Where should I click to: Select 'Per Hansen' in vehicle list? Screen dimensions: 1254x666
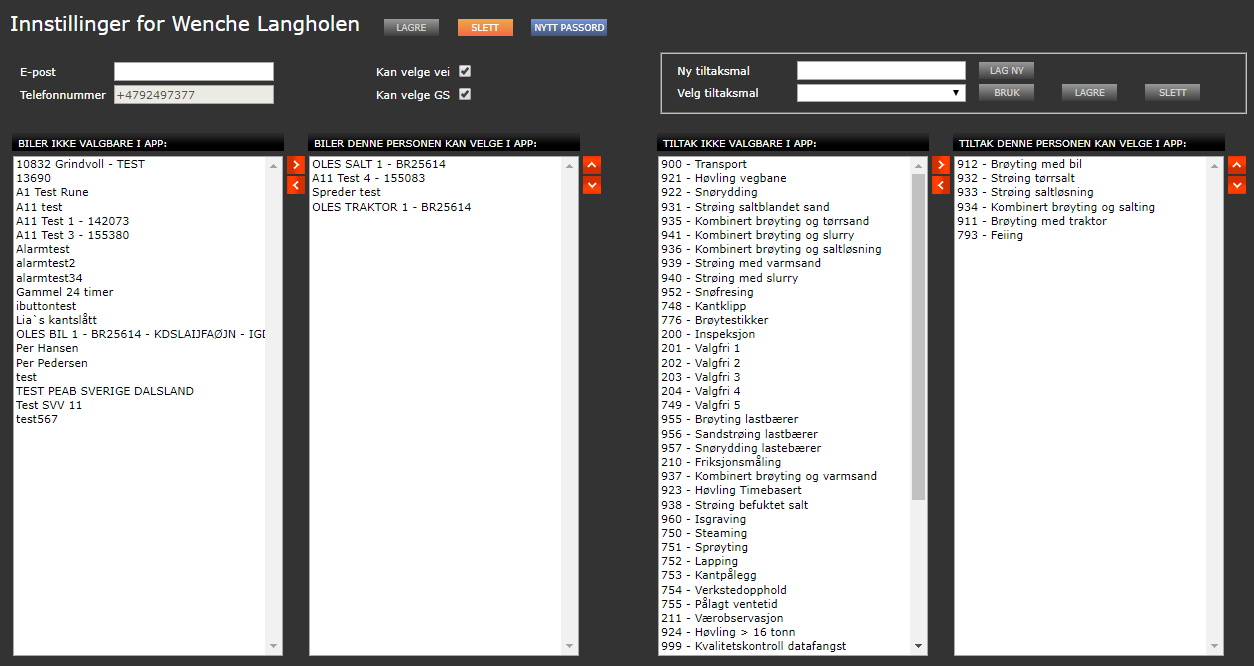pyautogui.click(x=140, y=348)
